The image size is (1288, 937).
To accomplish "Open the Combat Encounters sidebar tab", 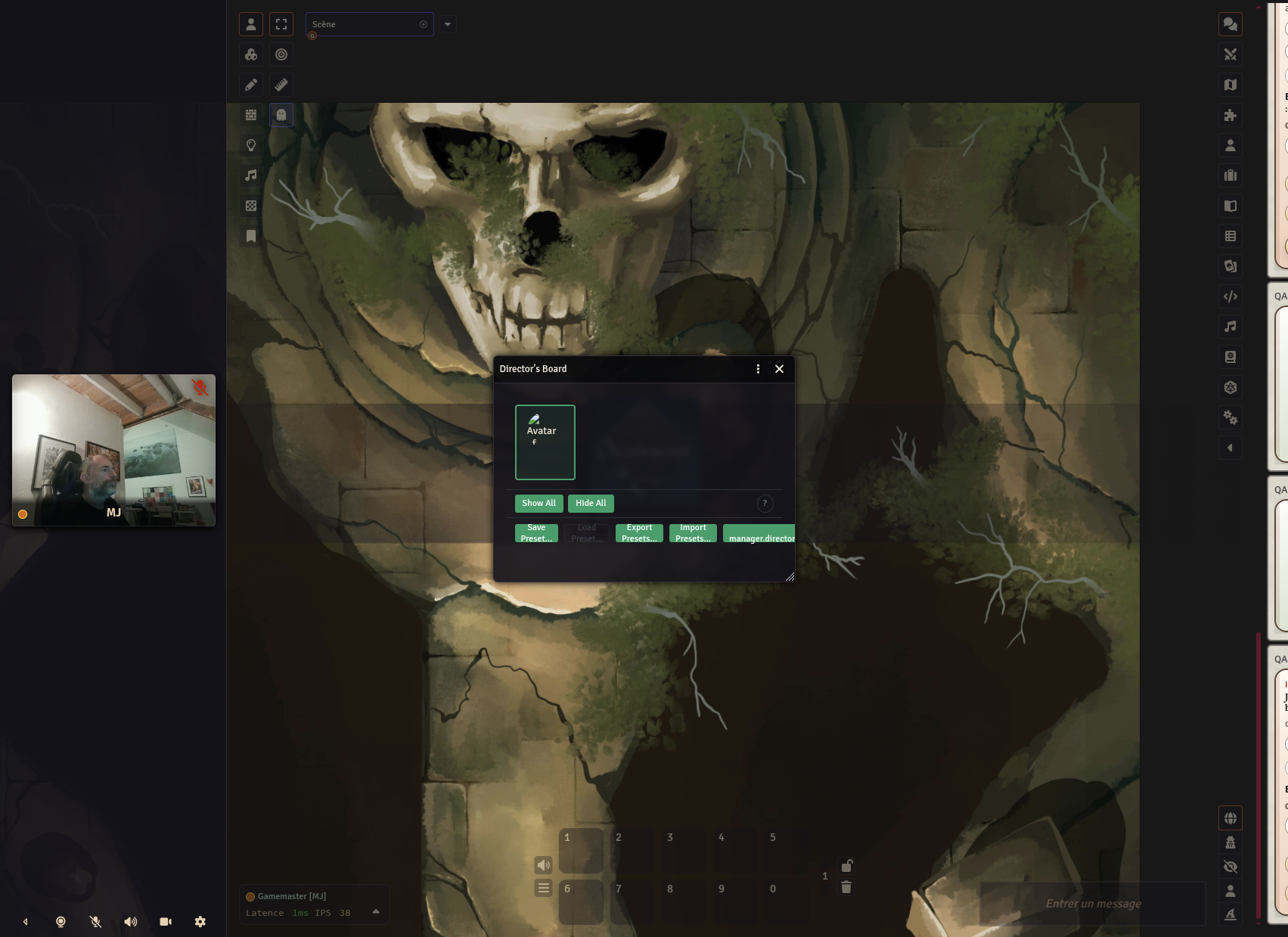I will [x=1231, y=54].
